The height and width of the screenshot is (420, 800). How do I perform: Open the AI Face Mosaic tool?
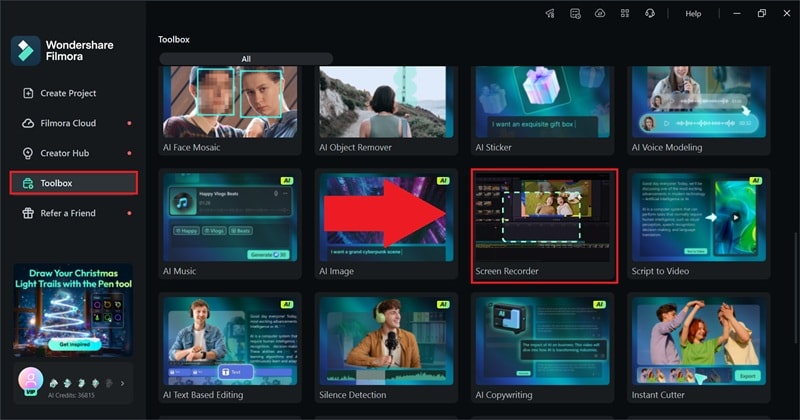(230, 110)
